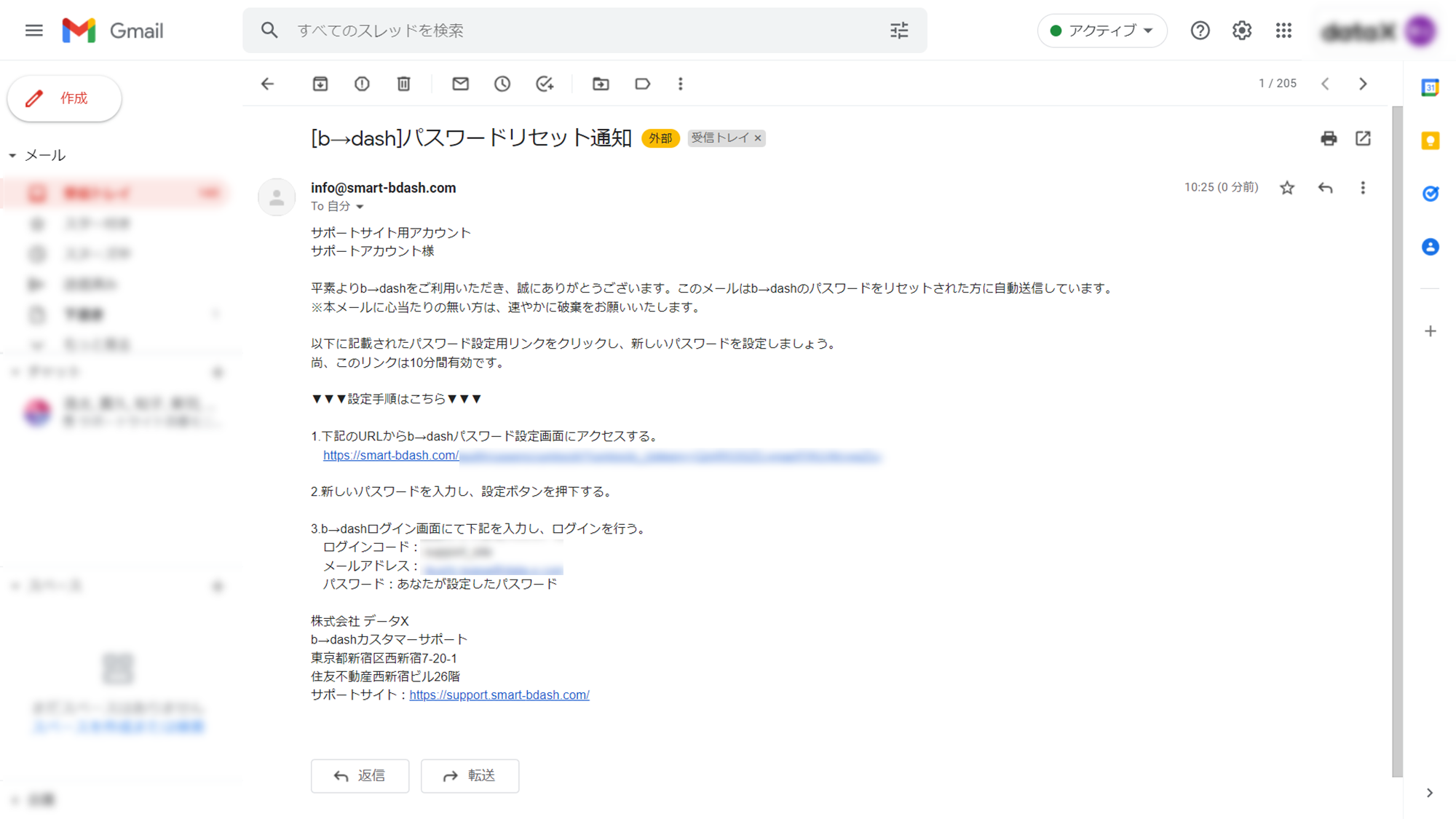This screenshot has height=819, width=1456.
Task: Click the 外部 external badge
Action: coord(660,138)
